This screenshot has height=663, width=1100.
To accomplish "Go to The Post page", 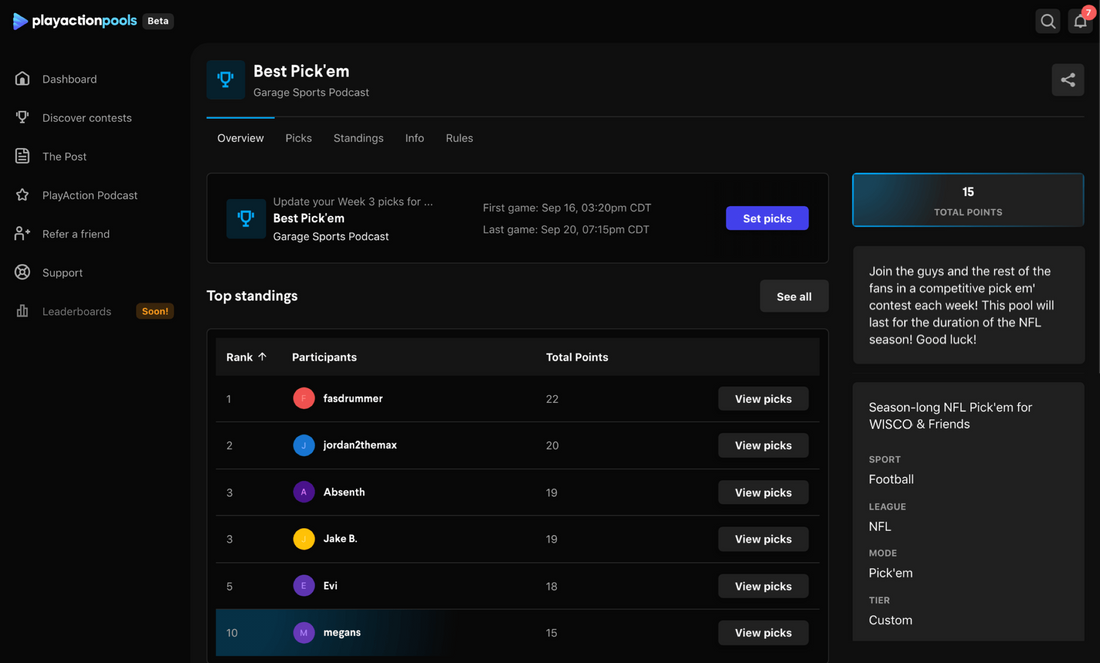I will click(x=64, y=157).
